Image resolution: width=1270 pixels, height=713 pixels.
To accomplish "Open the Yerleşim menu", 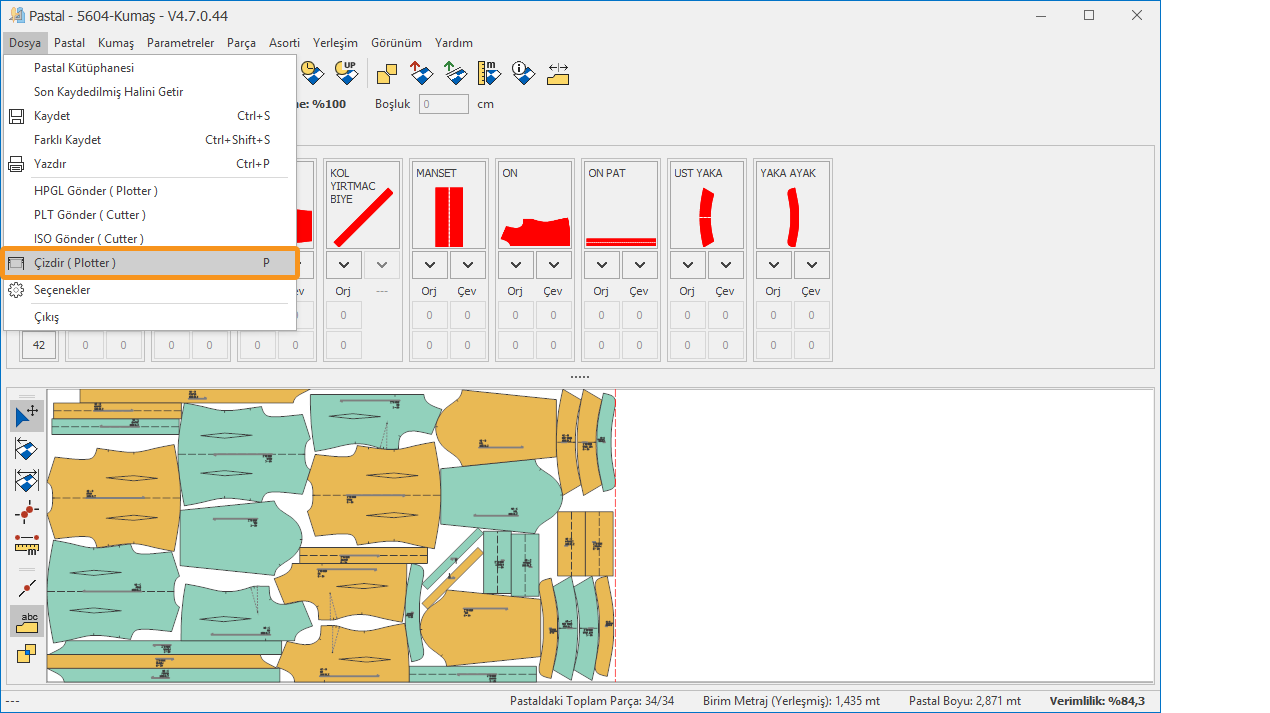I will pyautogui.click(x=335, y=43).
